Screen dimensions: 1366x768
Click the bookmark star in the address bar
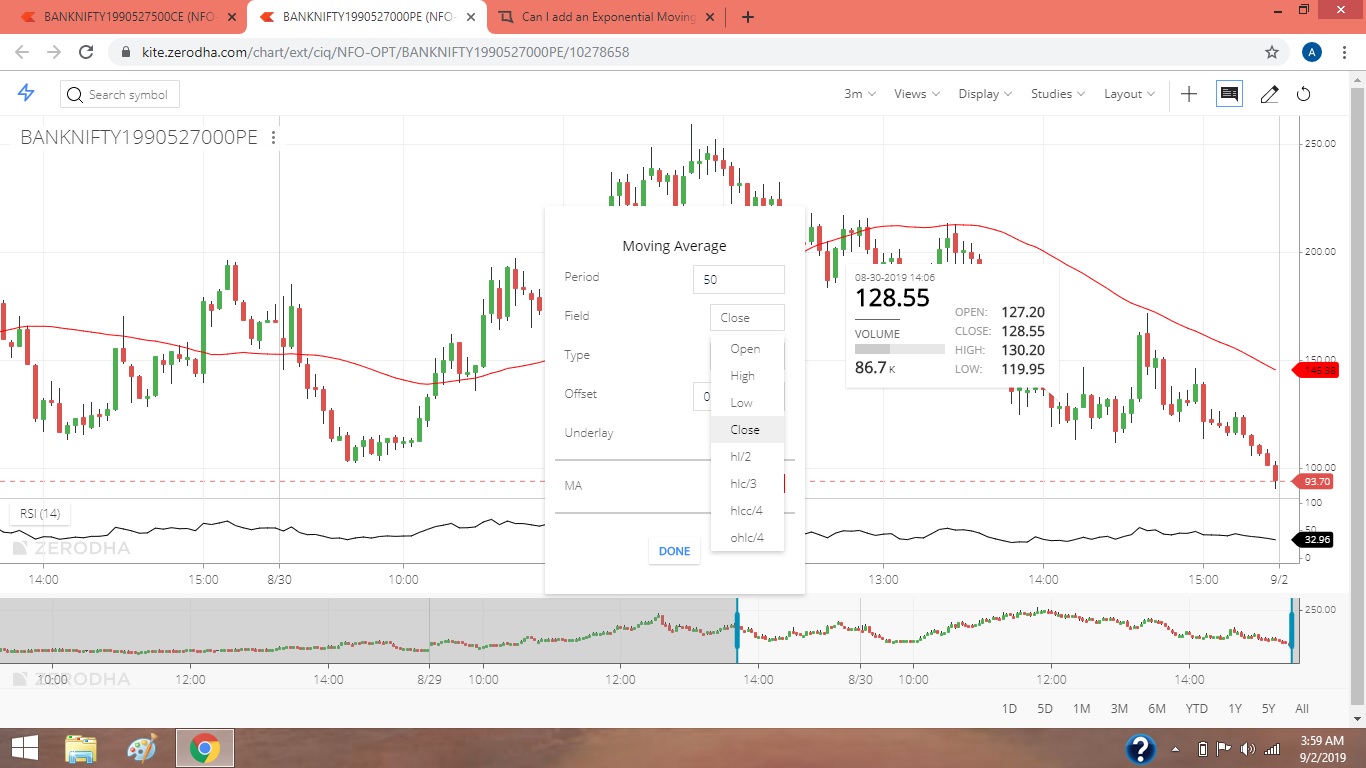click(1271, 51)
